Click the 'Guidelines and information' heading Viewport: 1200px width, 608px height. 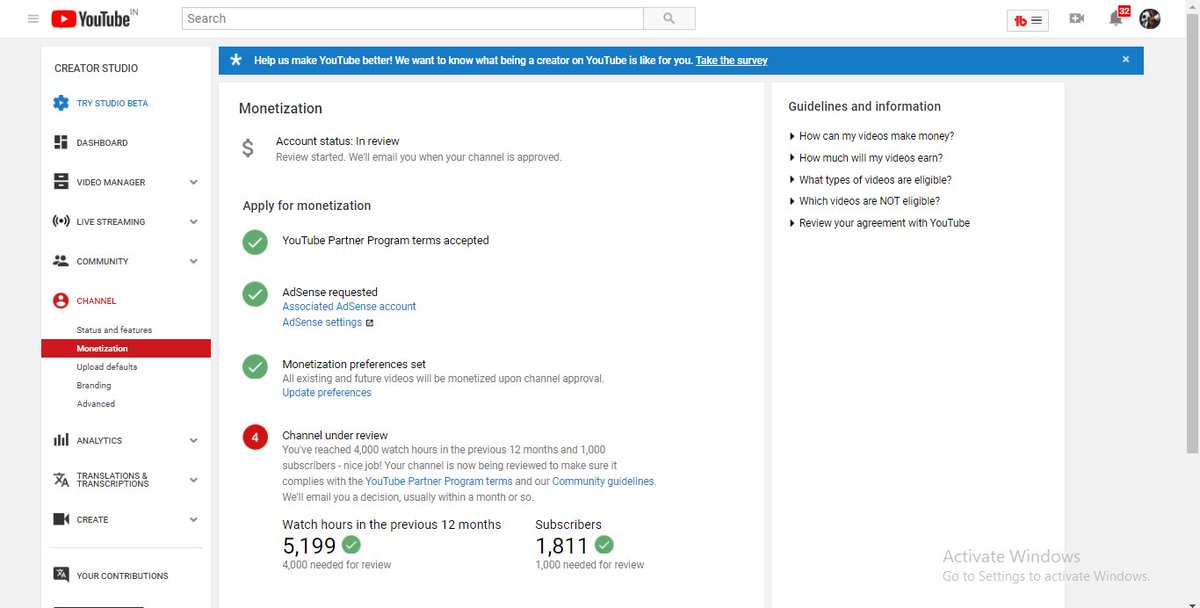point(864,106)
